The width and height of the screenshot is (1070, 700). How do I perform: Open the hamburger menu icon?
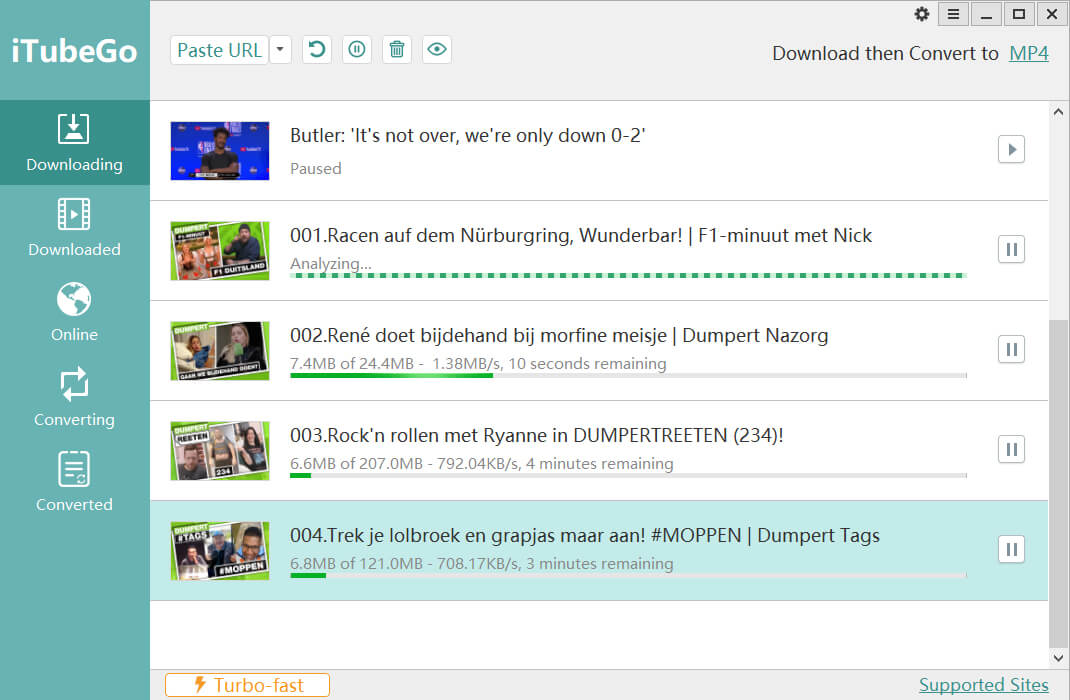953,14
